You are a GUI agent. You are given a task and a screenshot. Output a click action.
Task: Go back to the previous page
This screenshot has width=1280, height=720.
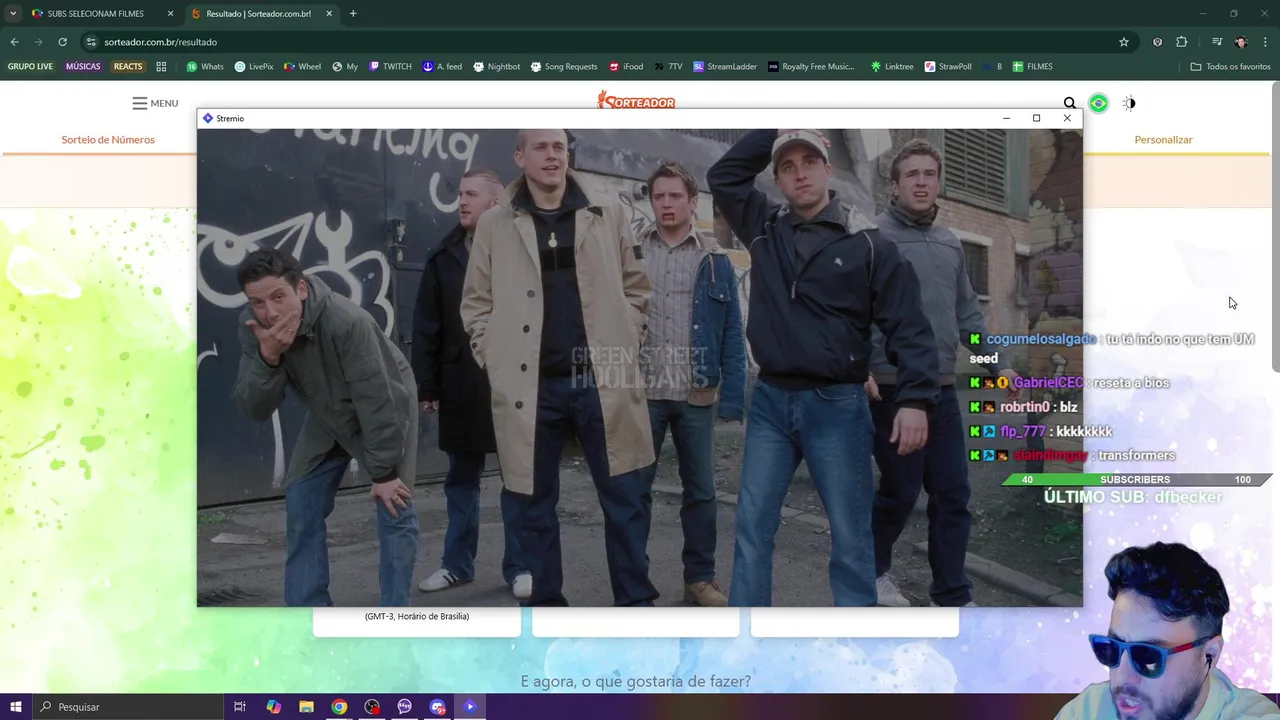[14, 42]
